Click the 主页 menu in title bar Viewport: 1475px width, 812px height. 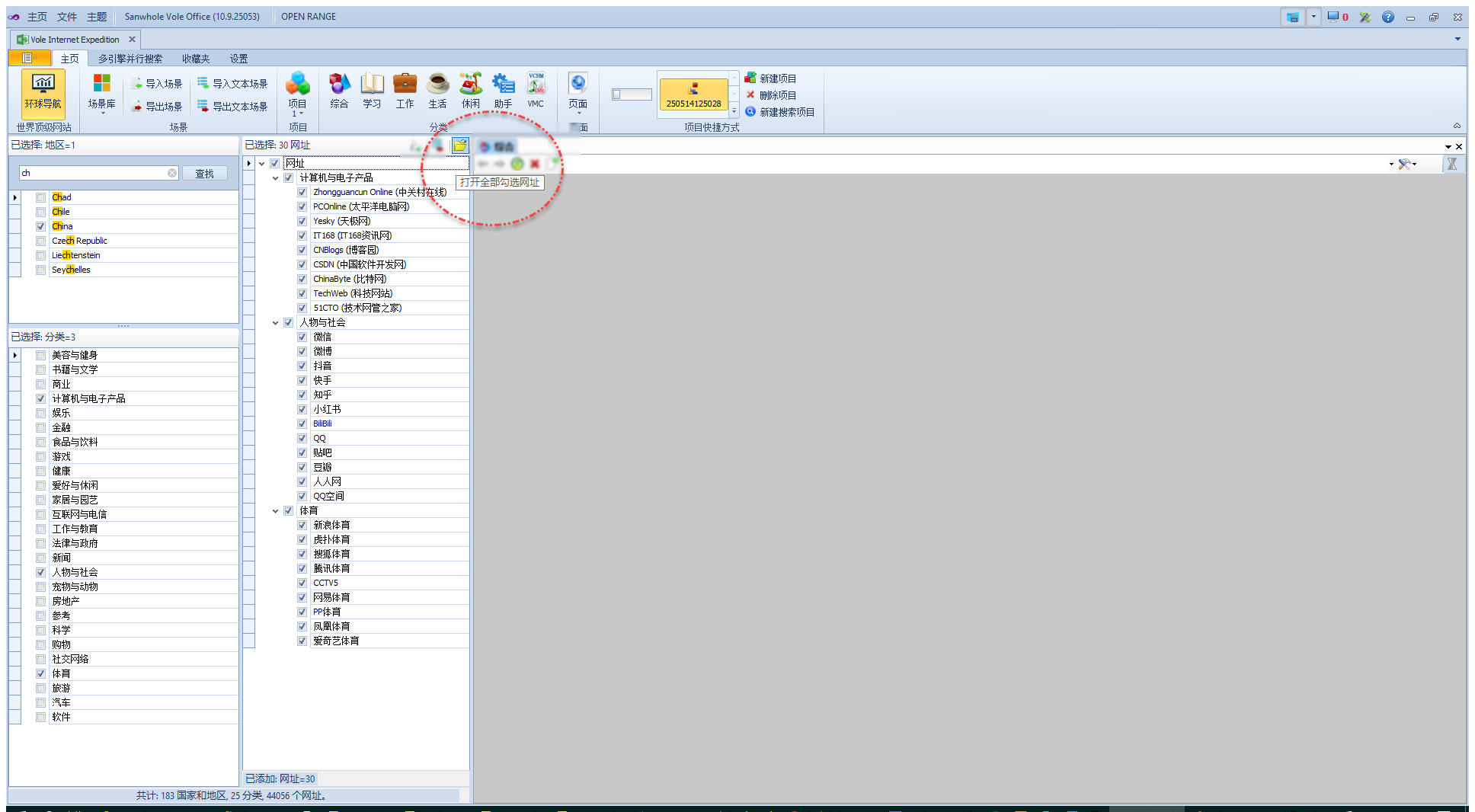(37, 17)
